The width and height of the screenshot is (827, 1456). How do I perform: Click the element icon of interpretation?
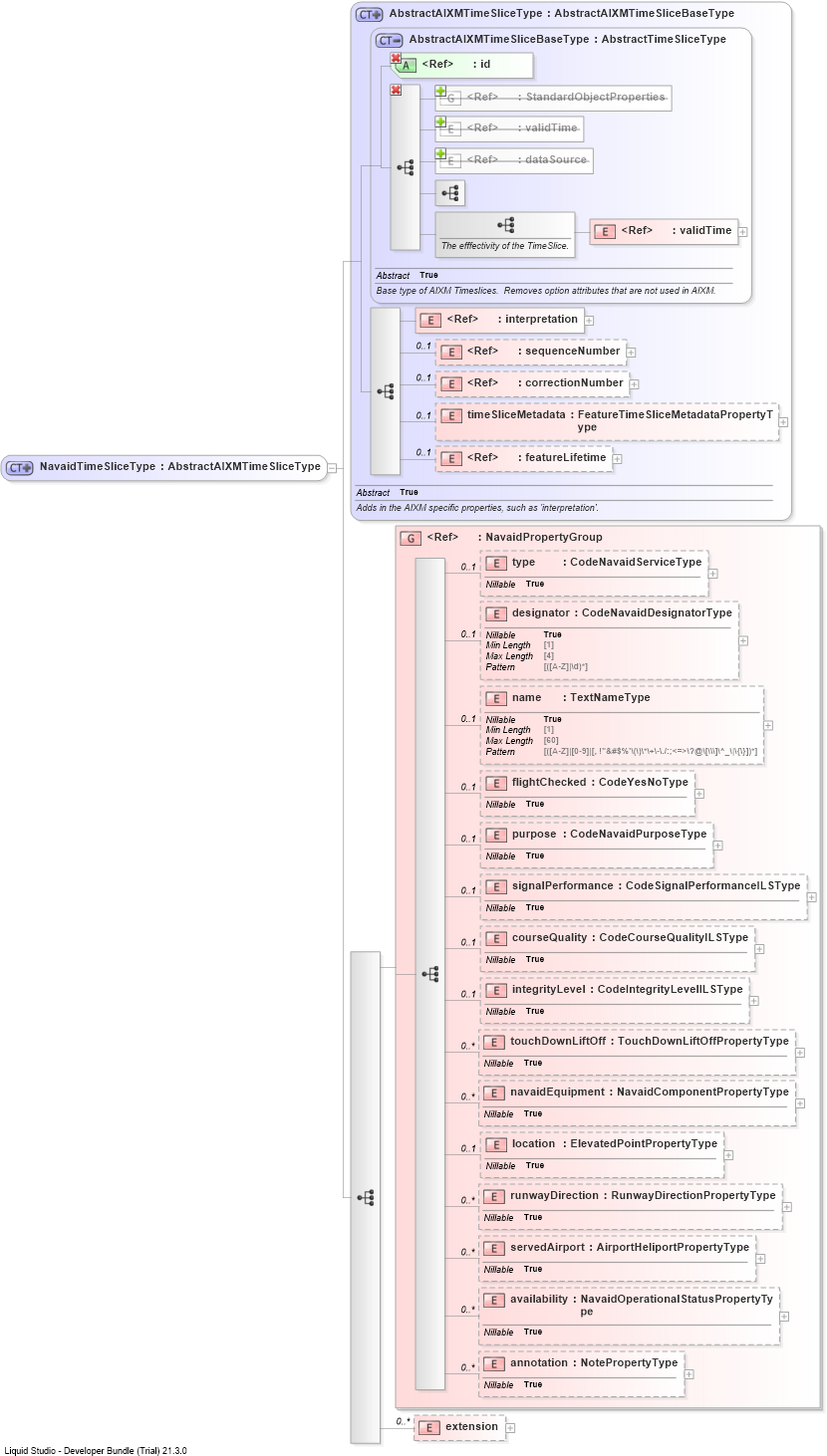click(431, 320)
